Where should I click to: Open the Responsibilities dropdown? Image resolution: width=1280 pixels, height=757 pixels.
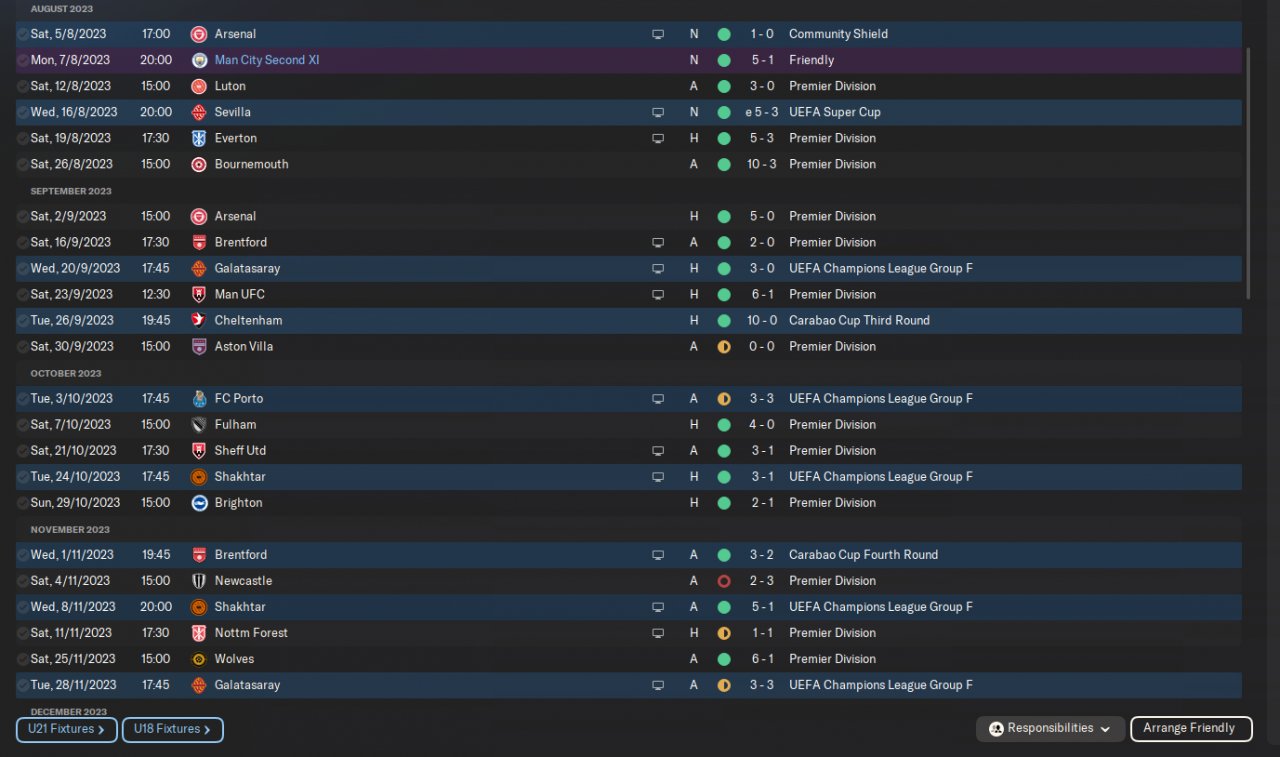tap(1050, 729)
